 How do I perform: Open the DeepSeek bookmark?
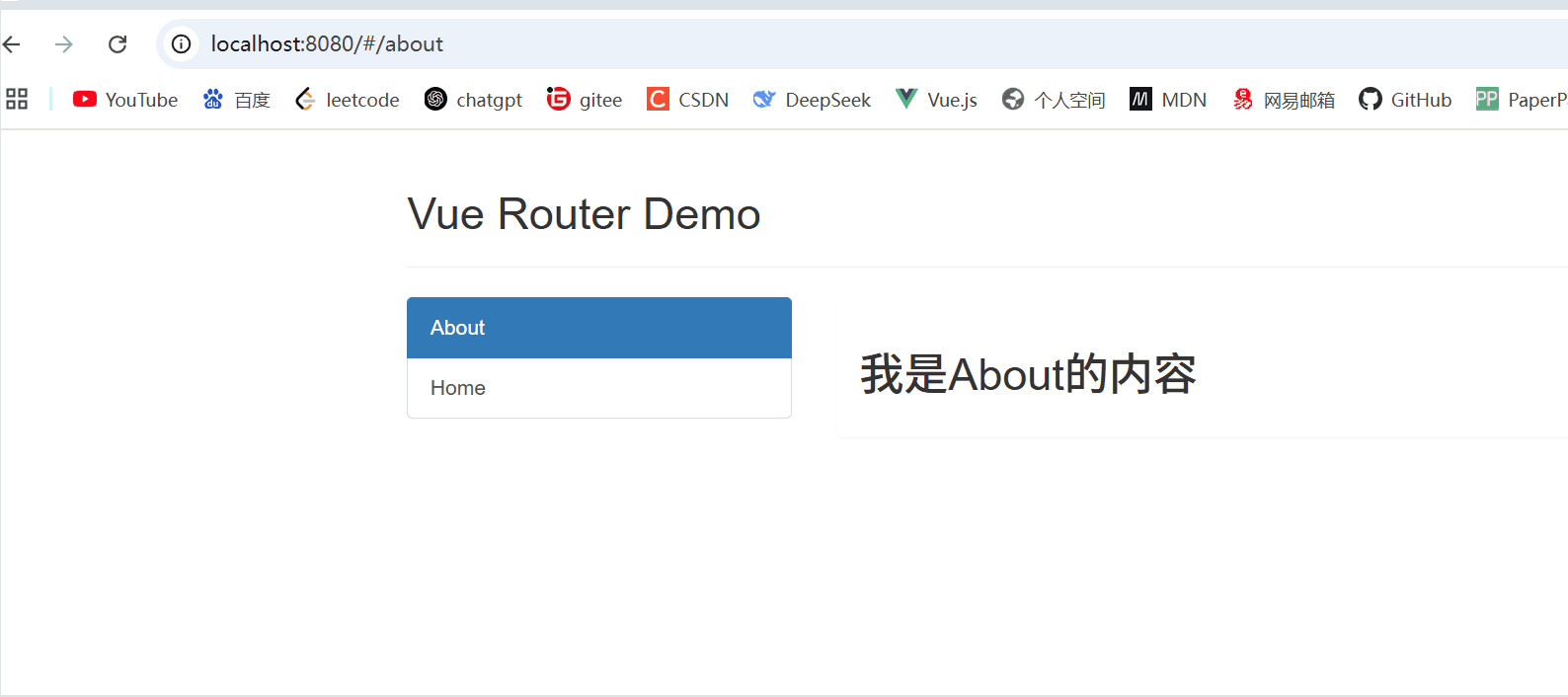tap(812, 100)
